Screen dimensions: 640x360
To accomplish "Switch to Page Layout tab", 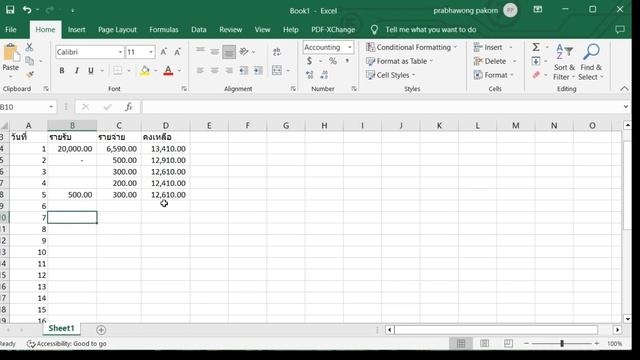I will click(117, 29).
